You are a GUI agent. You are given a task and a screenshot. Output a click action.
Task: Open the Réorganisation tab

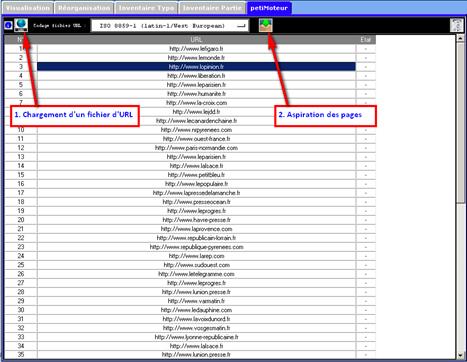coord(84,8)
